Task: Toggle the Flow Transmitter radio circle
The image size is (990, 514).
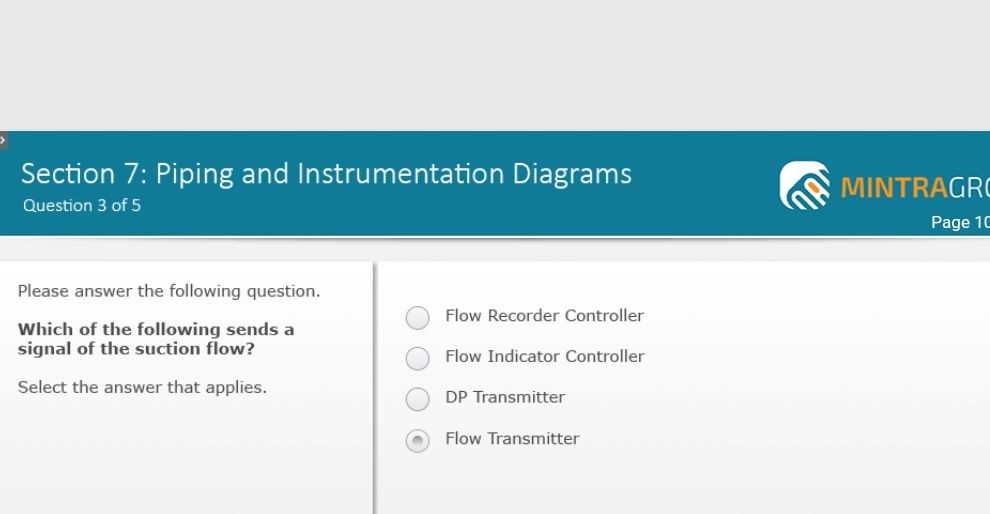Action: pyautogui.click(x=417, y=440)
